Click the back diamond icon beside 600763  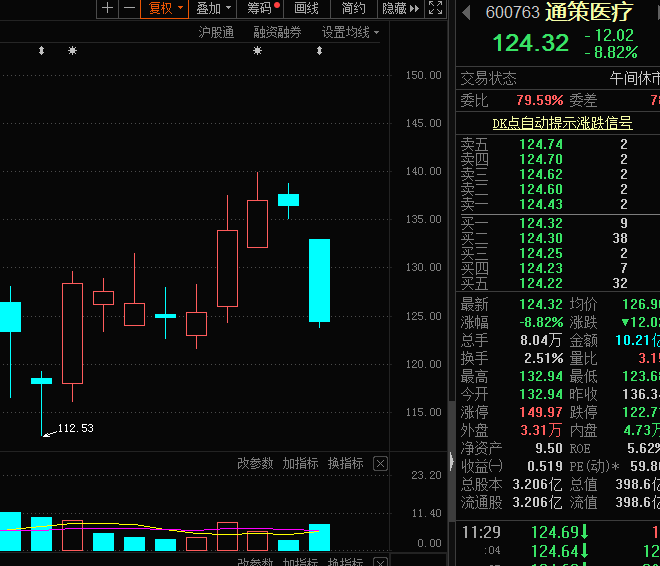[x=466, y=12]
